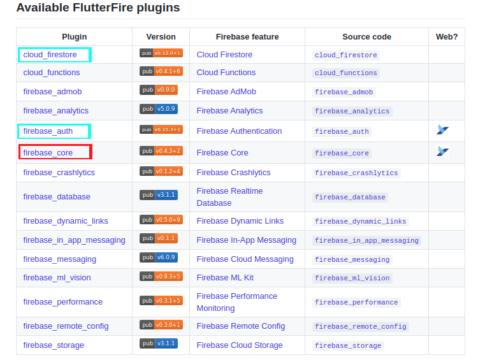Viewport: 485px width, 360px height.
Task: Open firebase_analytics pub v5.0.9 badge
Action: pyautogui.click(x=159, y=109)
